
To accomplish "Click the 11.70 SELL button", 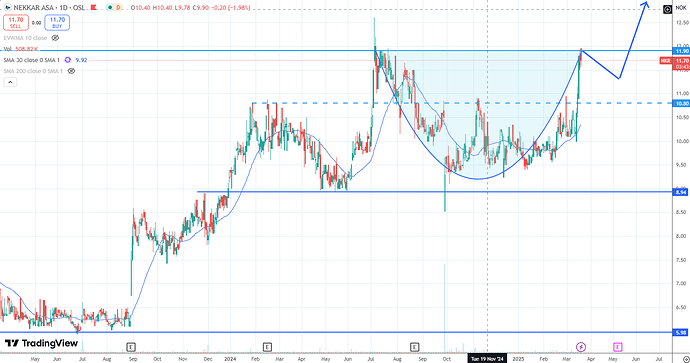I will click(16, 22).
